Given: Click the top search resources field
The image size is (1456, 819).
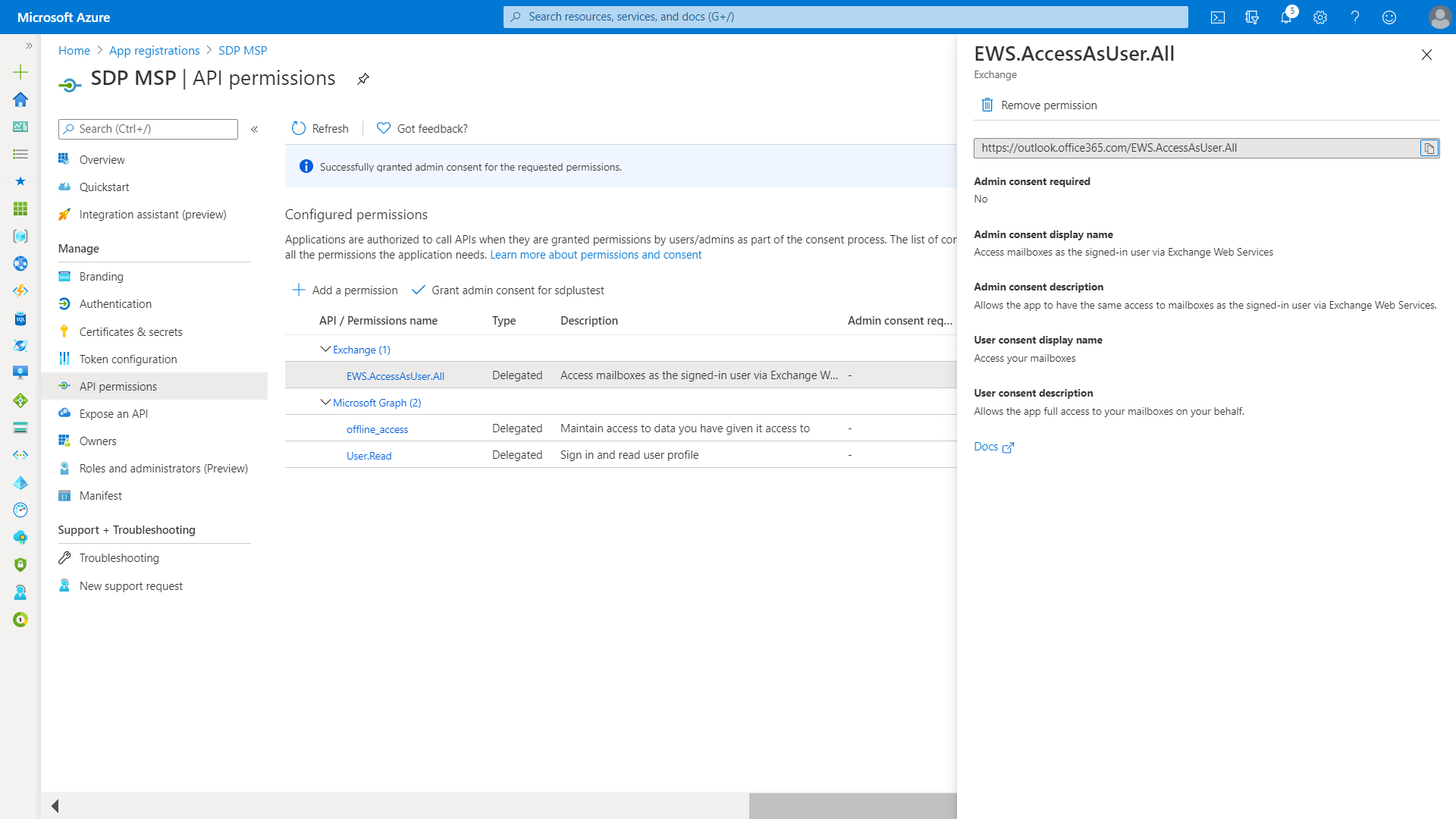Looking at the screenshot, I should [846, 17].
